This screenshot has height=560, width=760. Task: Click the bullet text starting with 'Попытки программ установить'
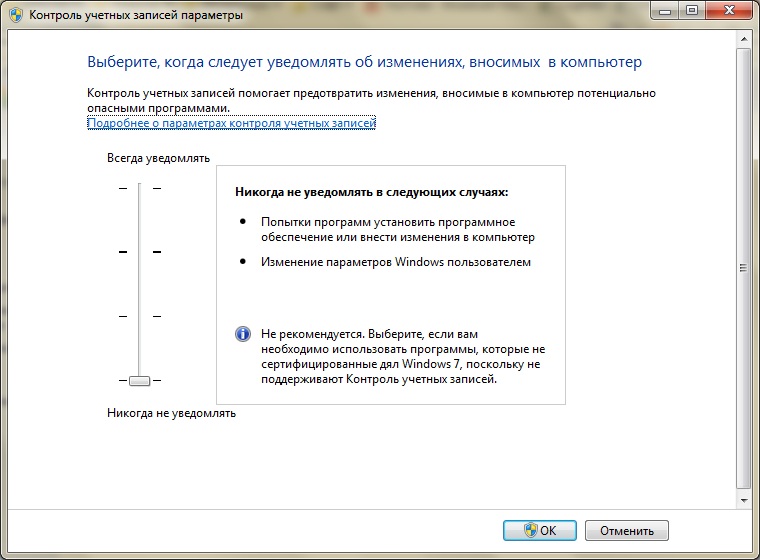pyautogui.click(x=398, y=229)
